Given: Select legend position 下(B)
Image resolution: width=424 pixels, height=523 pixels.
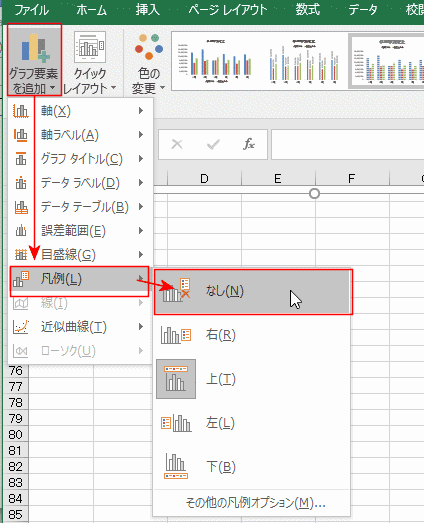Looking at the screenshot, I should click(252, 467).
